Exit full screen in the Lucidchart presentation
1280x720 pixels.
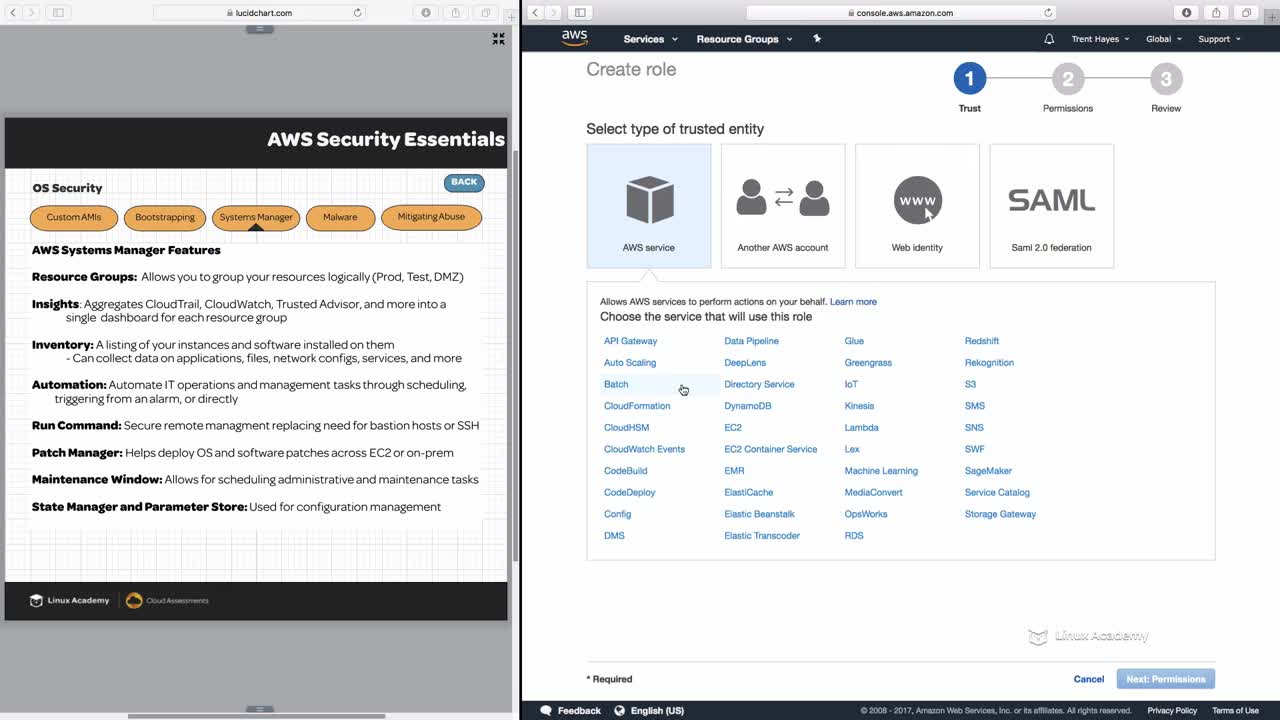(x=498, y=39)
